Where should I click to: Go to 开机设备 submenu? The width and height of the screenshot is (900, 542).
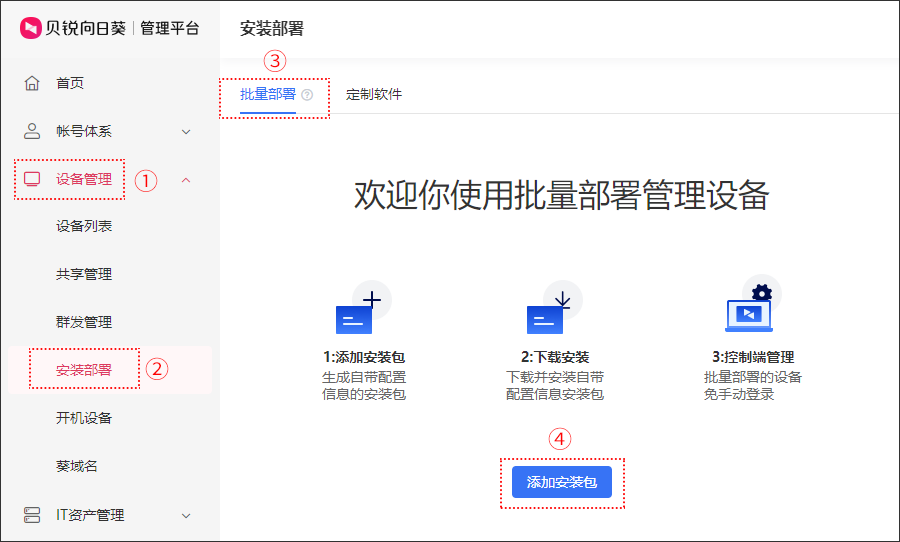(x=84, y=418)
